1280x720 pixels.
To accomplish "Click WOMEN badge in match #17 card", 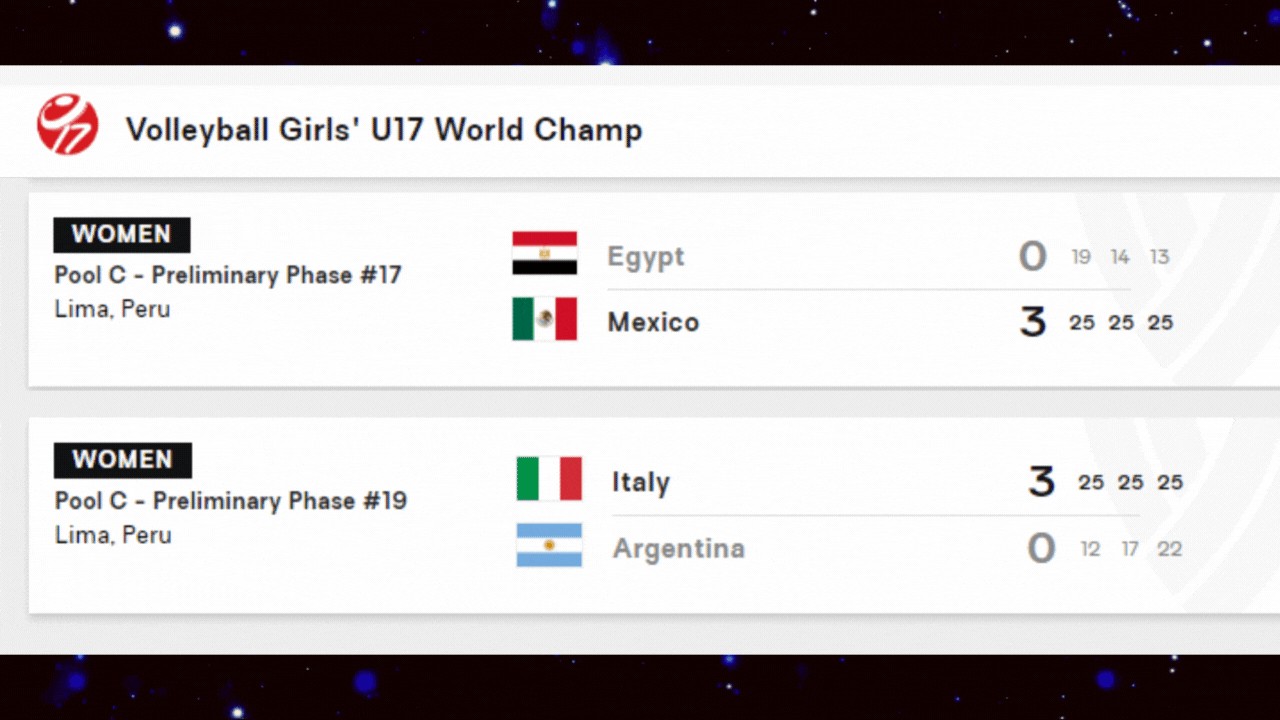I will click(x=122, y=235).
